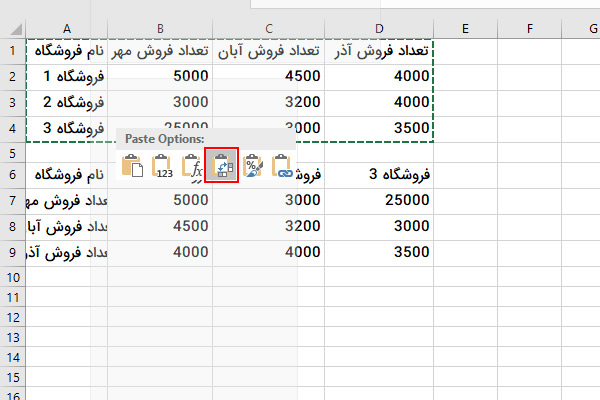This screenshot has height=400, width=600.
Task: Click cell D3 with value 4000
Action: [379, 103]
